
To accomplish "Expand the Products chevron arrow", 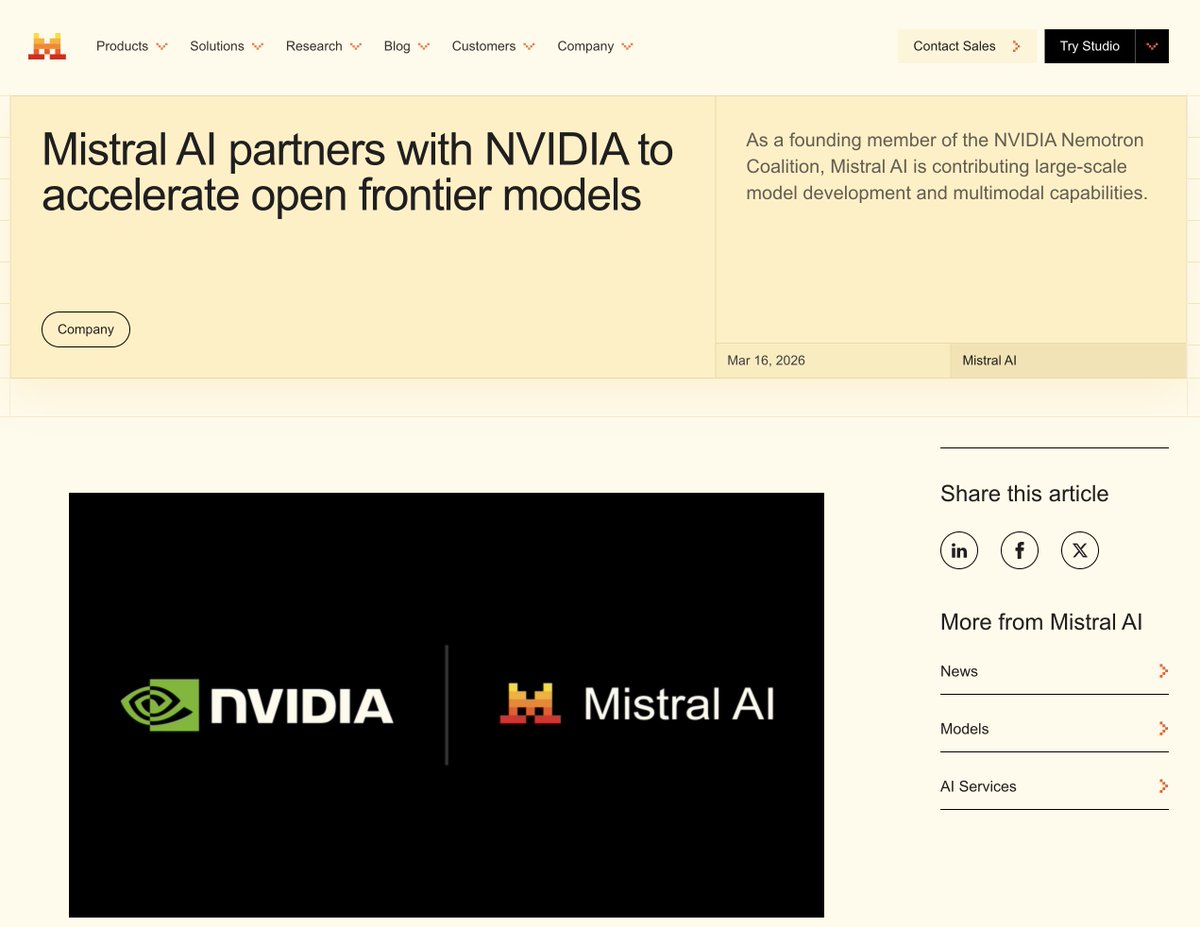I will (x=162, y=46).
